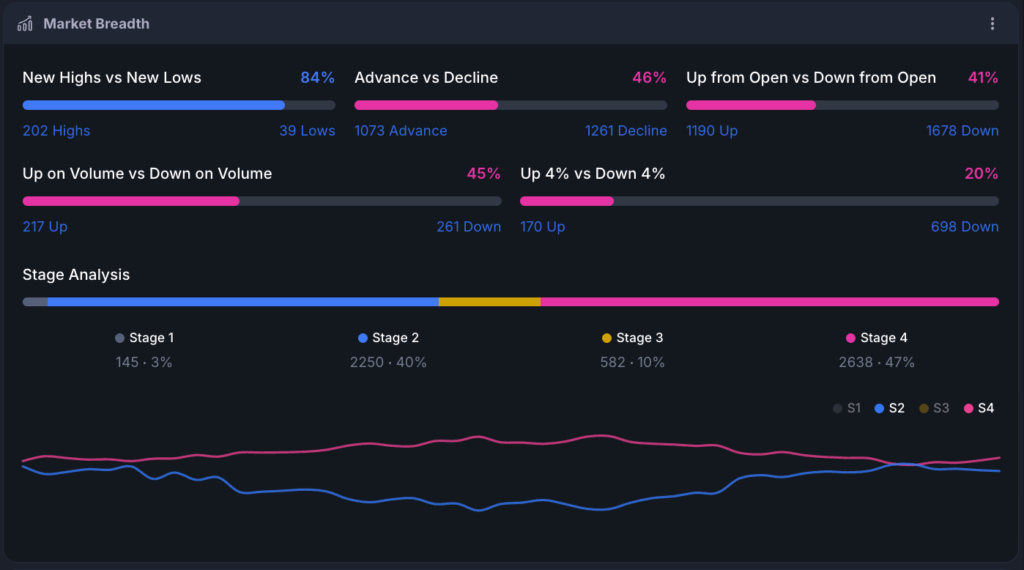
Task: Toggle the S4 series in chart legend
Action: point(979,408)
